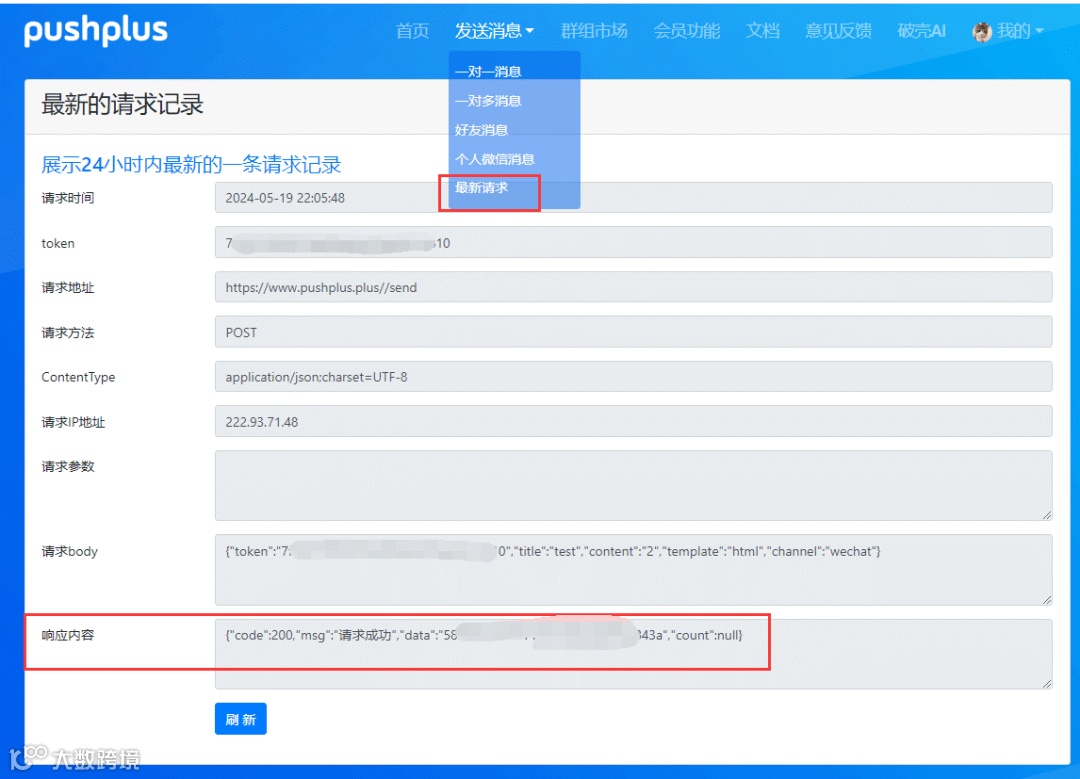Click the 请求IP地址 label
Screen dimensions: 1080x779
point(73,422)
